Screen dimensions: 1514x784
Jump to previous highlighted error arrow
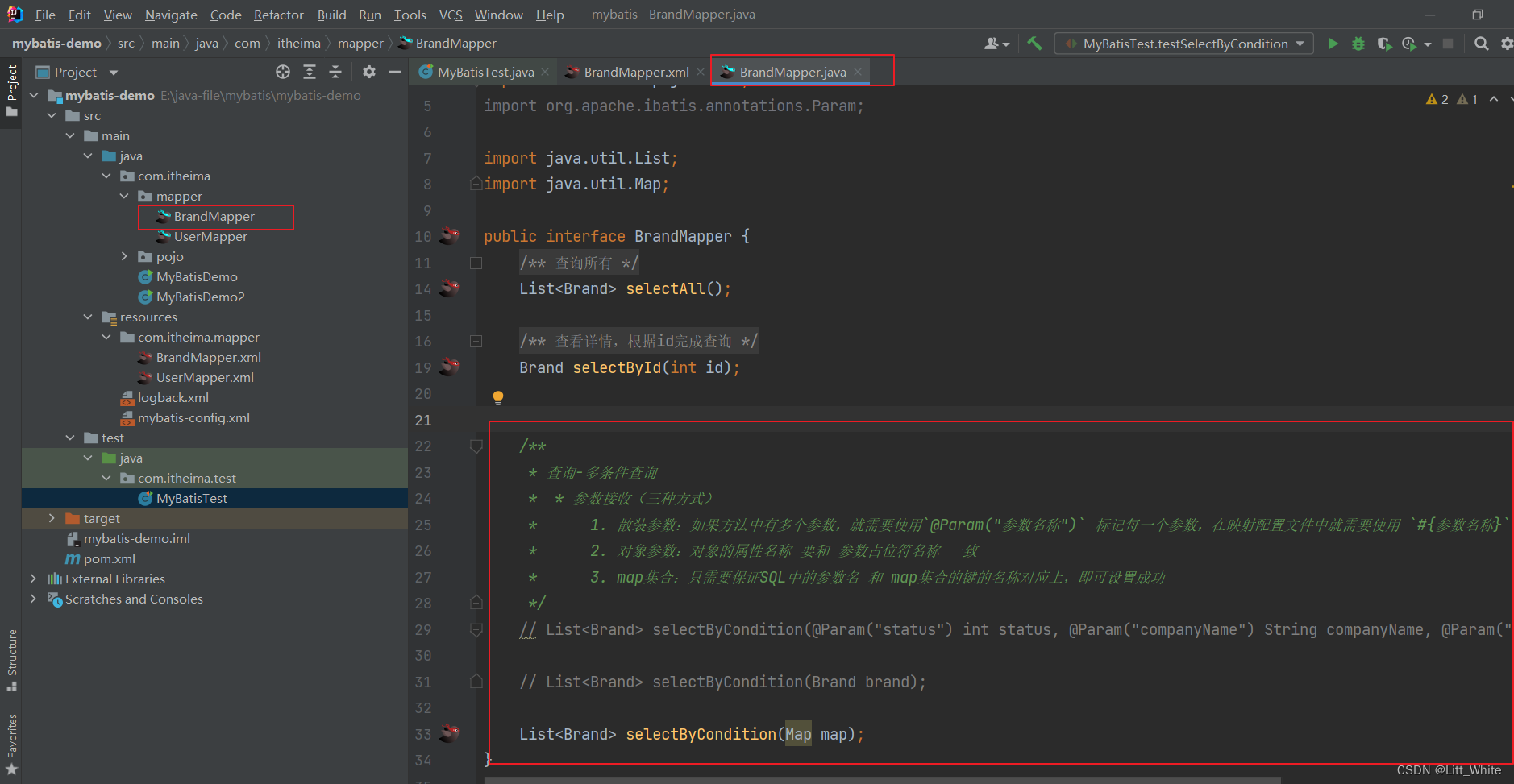[x=1494, y=99]
